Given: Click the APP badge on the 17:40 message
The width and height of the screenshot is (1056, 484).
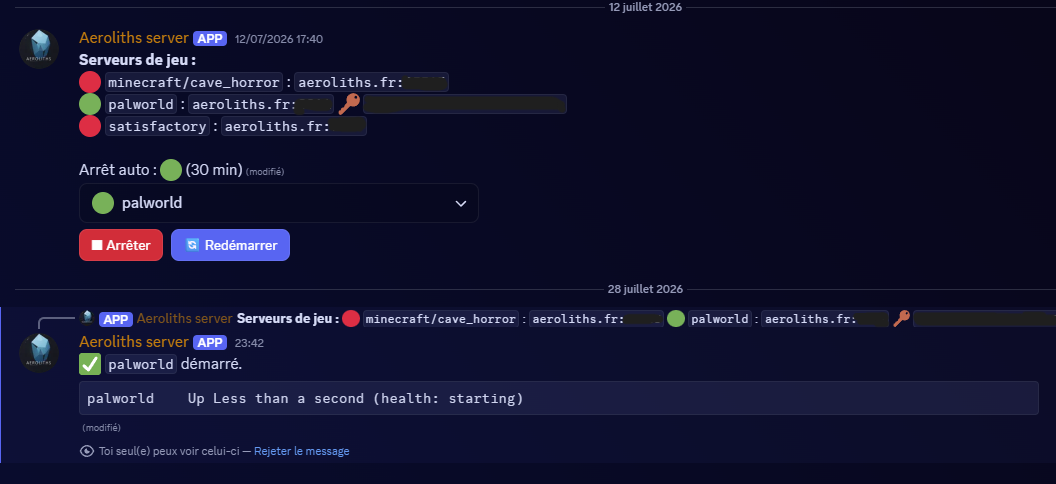Looking at the screenshot, I should click(210, 38).
